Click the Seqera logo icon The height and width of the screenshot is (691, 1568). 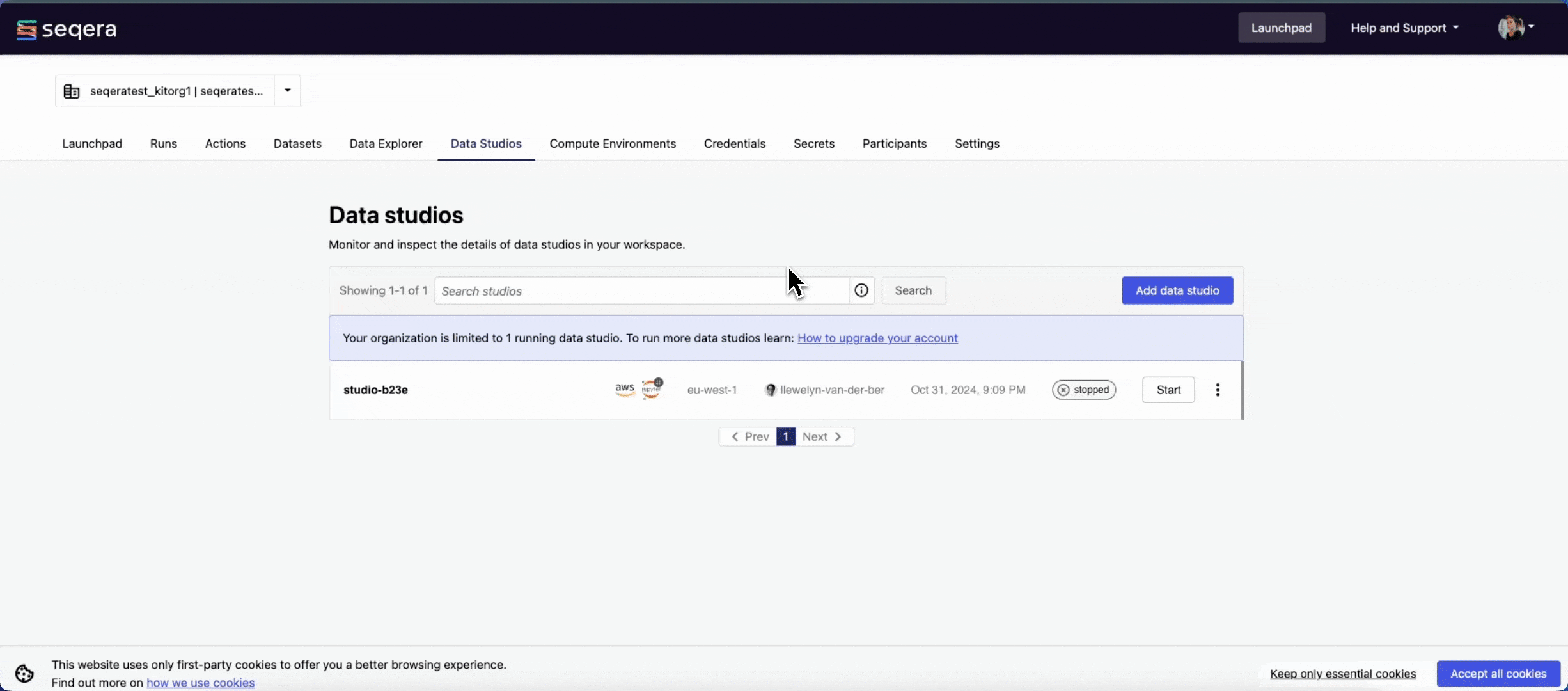[26, 29]
